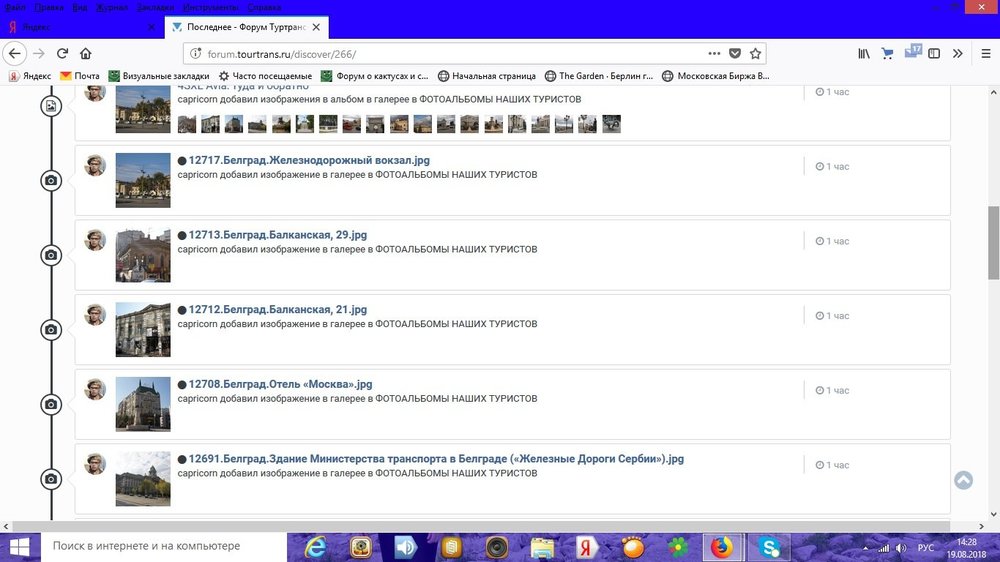Click the vertical page scrollbar thumb
1000x562 pixels.
tap(994, 242)
